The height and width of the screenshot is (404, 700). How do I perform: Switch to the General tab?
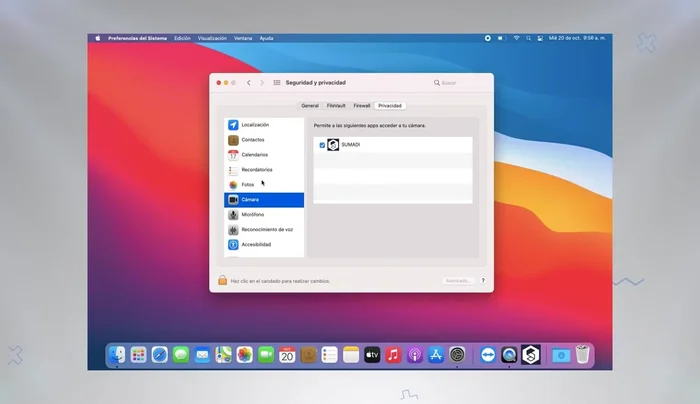tap(310, 105)
